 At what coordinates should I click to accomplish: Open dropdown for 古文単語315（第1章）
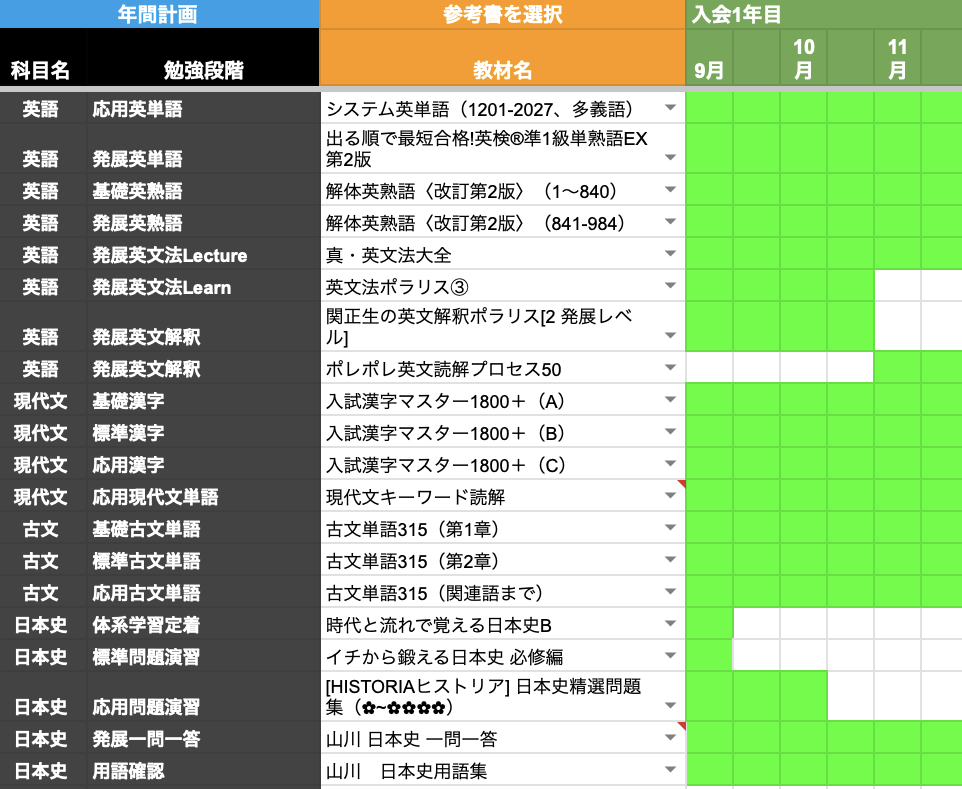[670, 528]
